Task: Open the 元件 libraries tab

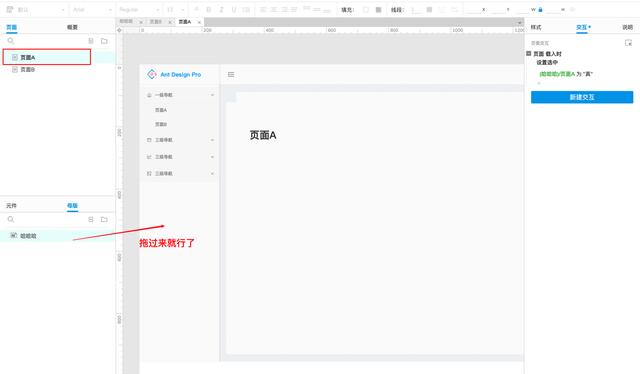Action: [x=11, y=205]
